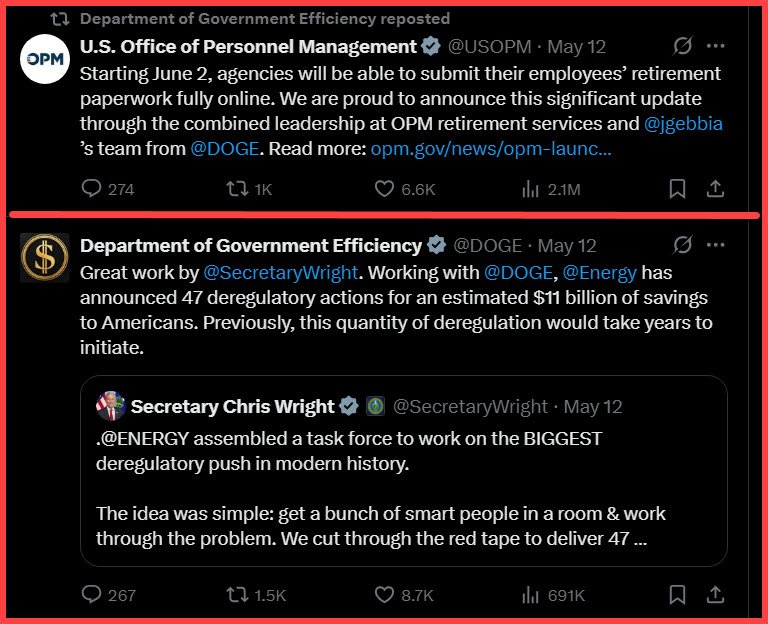Open Grok icon on the OPM post
This screenshot has width=768, height=624.
tap(683, 46)
